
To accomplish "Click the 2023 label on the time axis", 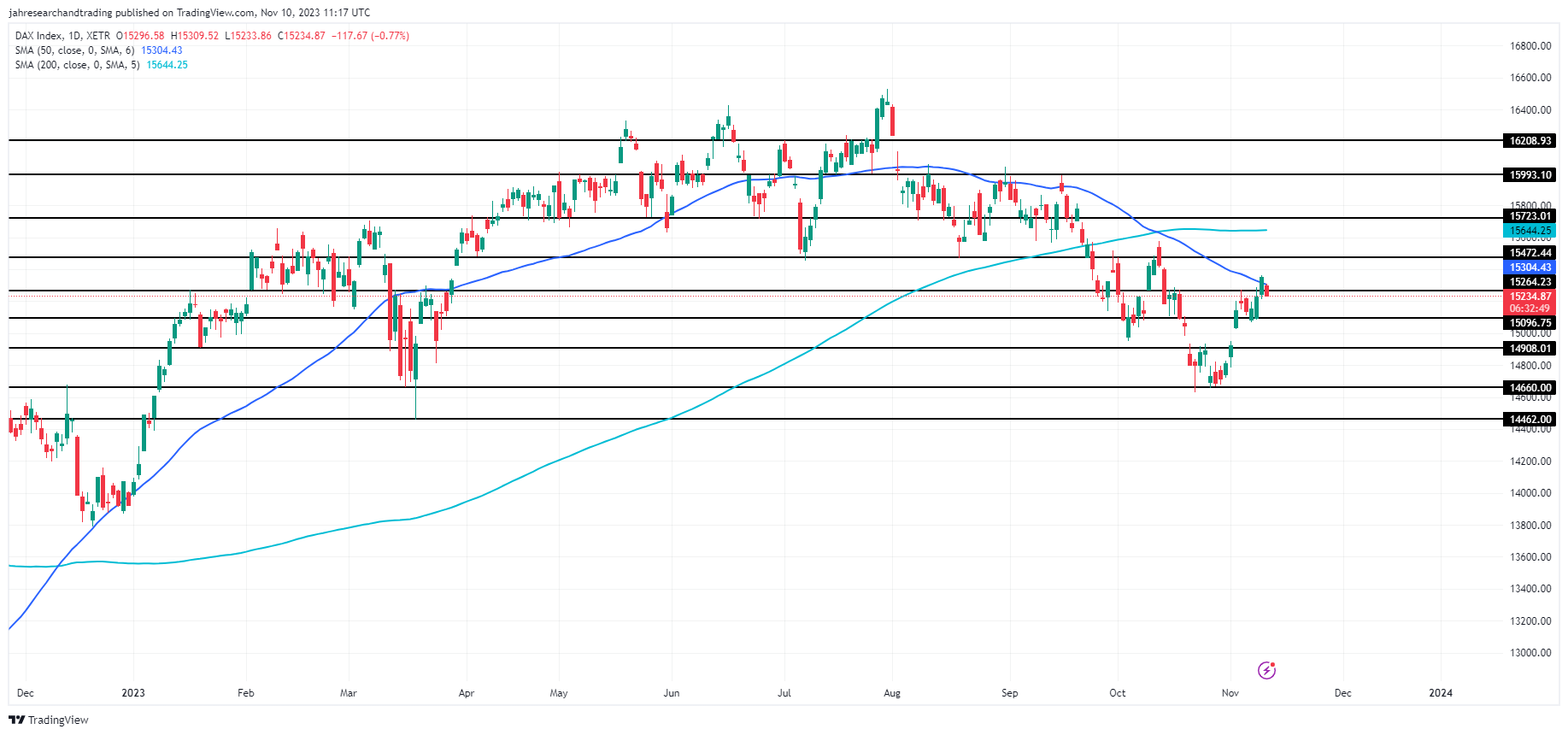I will 133,693.
